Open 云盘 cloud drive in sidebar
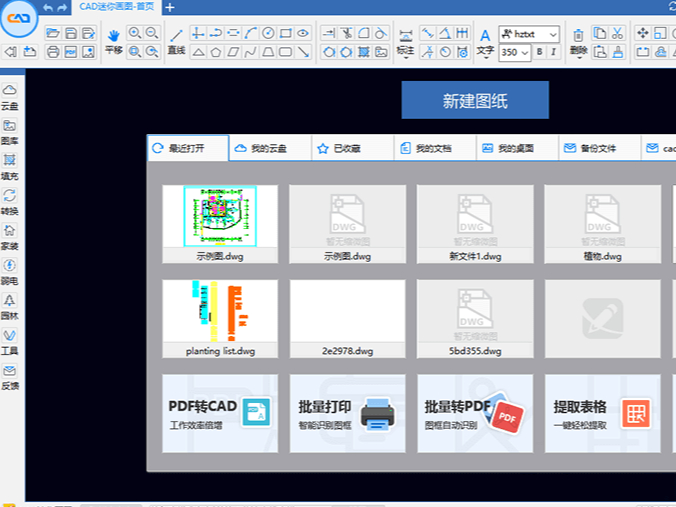The height and width of the screenshot is (507, 676). (10, 97)
